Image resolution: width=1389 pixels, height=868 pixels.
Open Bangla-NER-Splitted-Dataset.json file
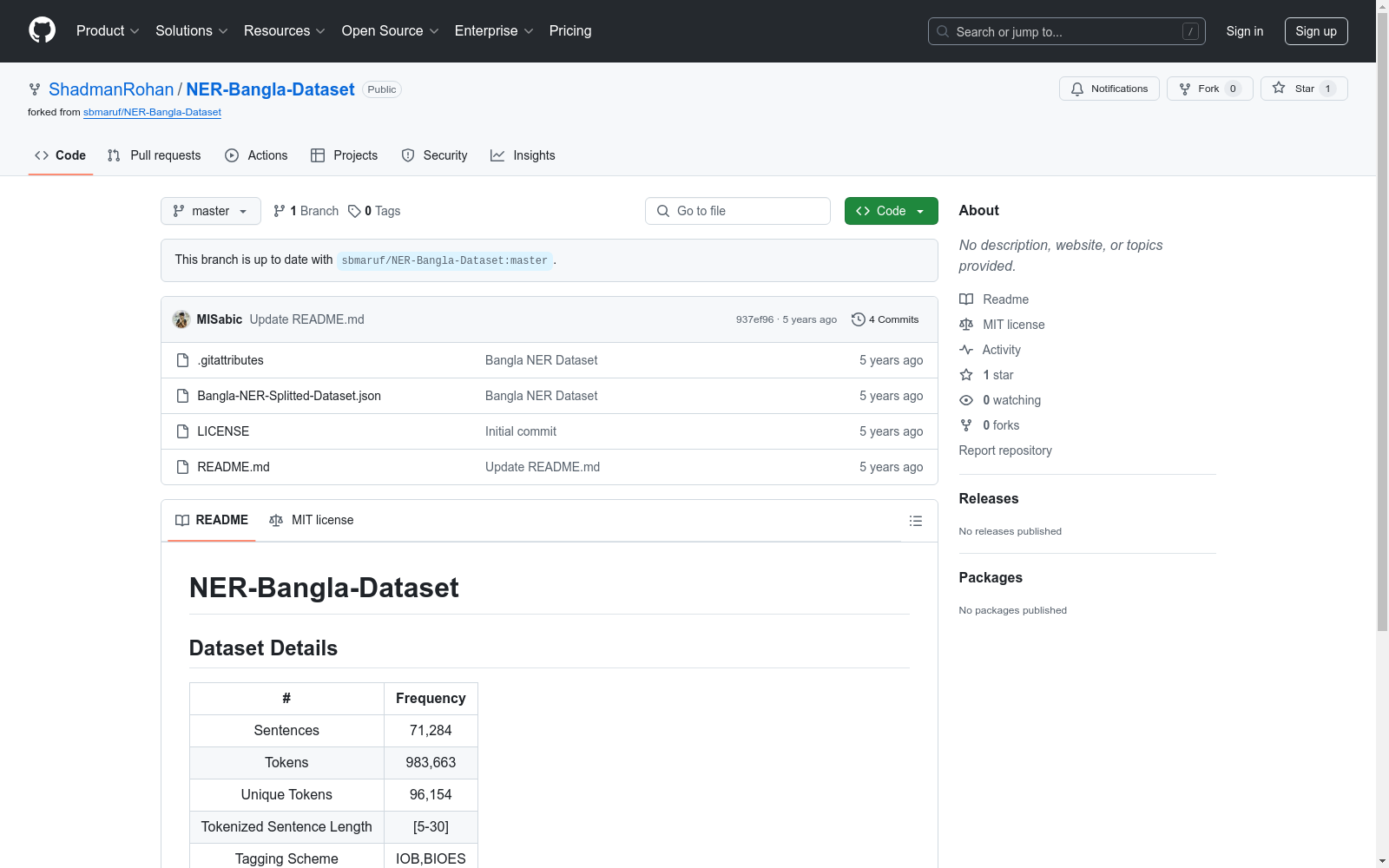(x=289, y=396)
